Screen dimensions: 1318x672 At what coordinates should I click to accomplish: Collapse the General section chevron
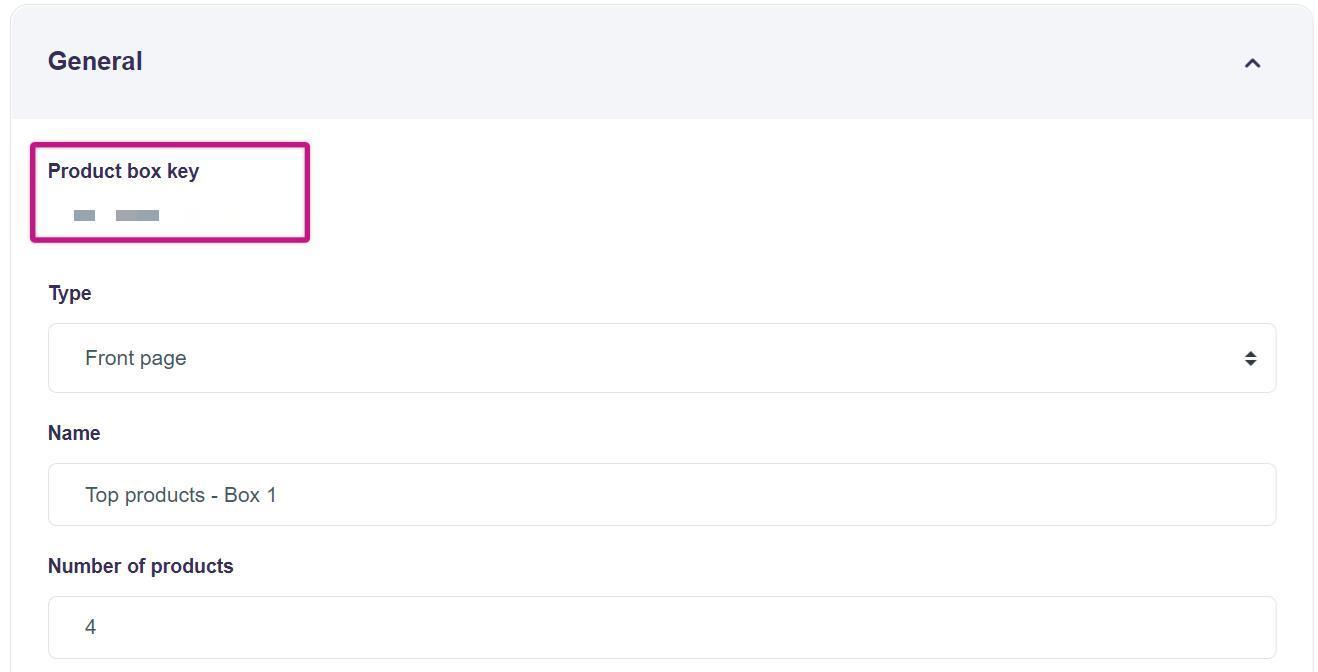point(1252,63)
